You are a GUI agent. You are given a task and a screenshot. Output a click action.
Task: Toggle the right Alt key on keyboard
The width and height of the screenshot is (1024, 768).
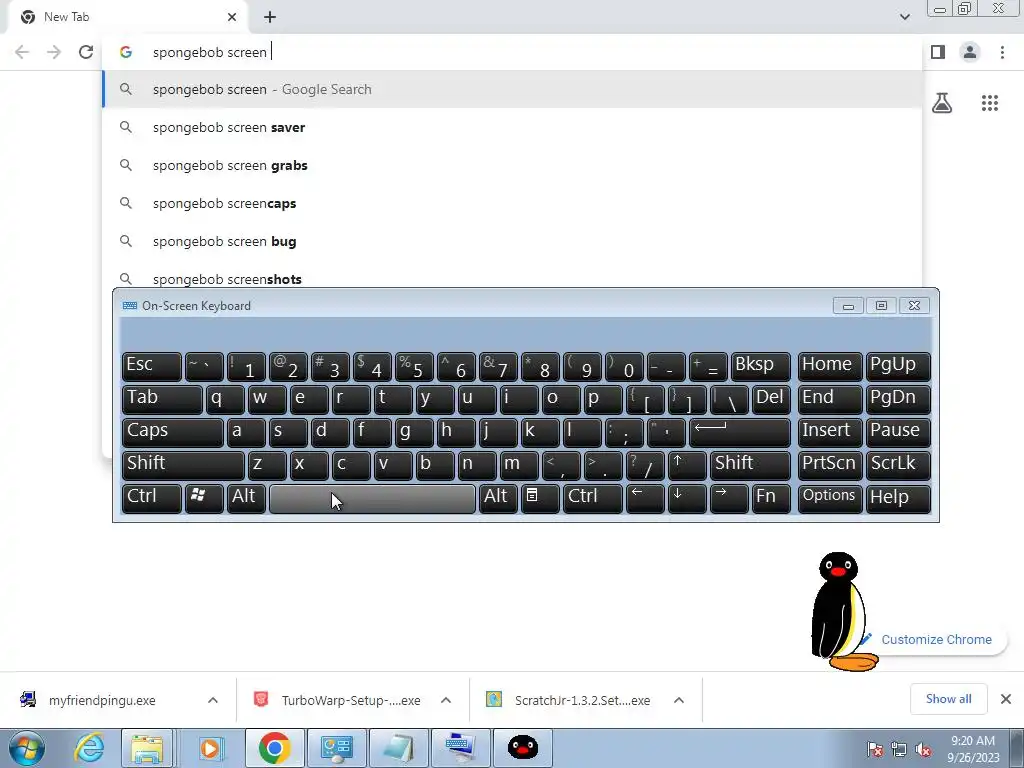pos(498,498)
